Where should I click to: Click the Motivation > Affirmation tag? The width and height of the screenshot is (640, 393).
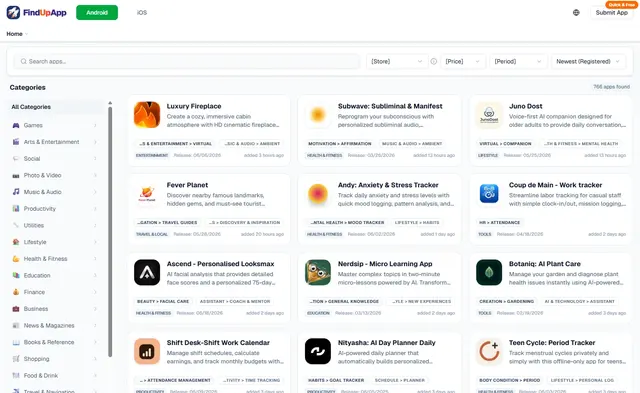pyautogui.click(x=340, y=144)
